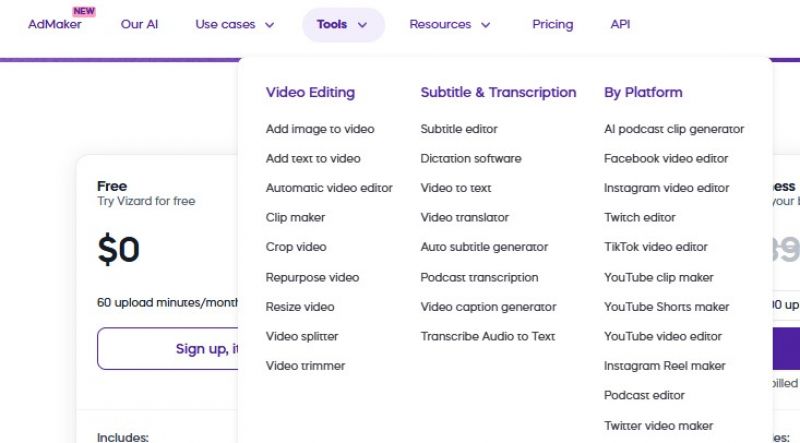Open Dictation software
Viewport: 800px width, 443px height.
click(x=471, y=159)
